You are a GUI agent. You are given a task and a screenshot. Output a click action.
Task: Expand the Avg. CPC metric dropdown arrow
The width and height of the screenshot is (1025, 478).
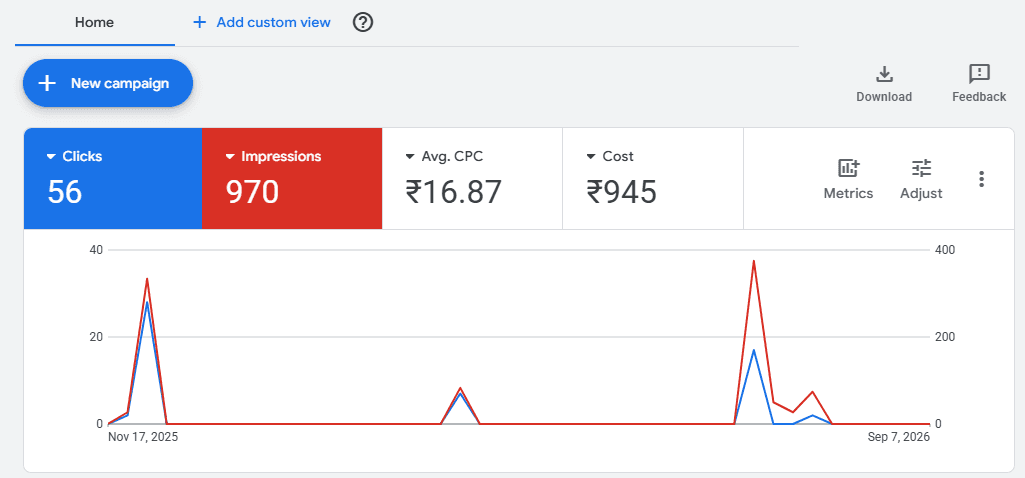410,157
